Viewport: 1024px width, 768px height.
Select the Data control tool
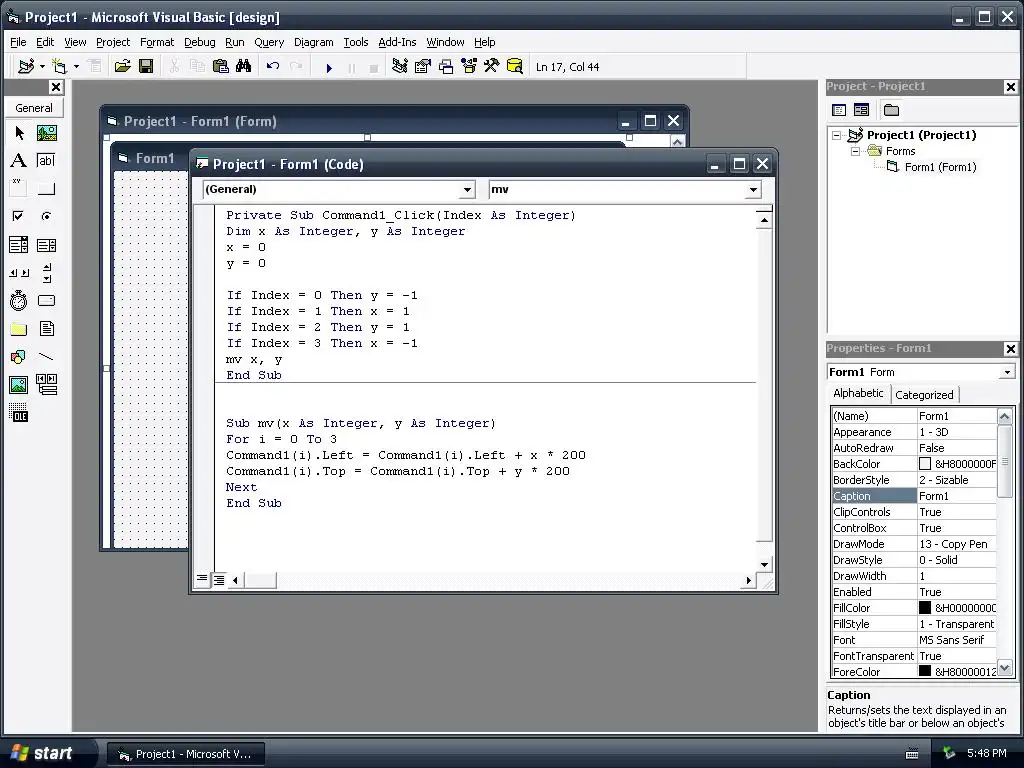click(46, 385)
